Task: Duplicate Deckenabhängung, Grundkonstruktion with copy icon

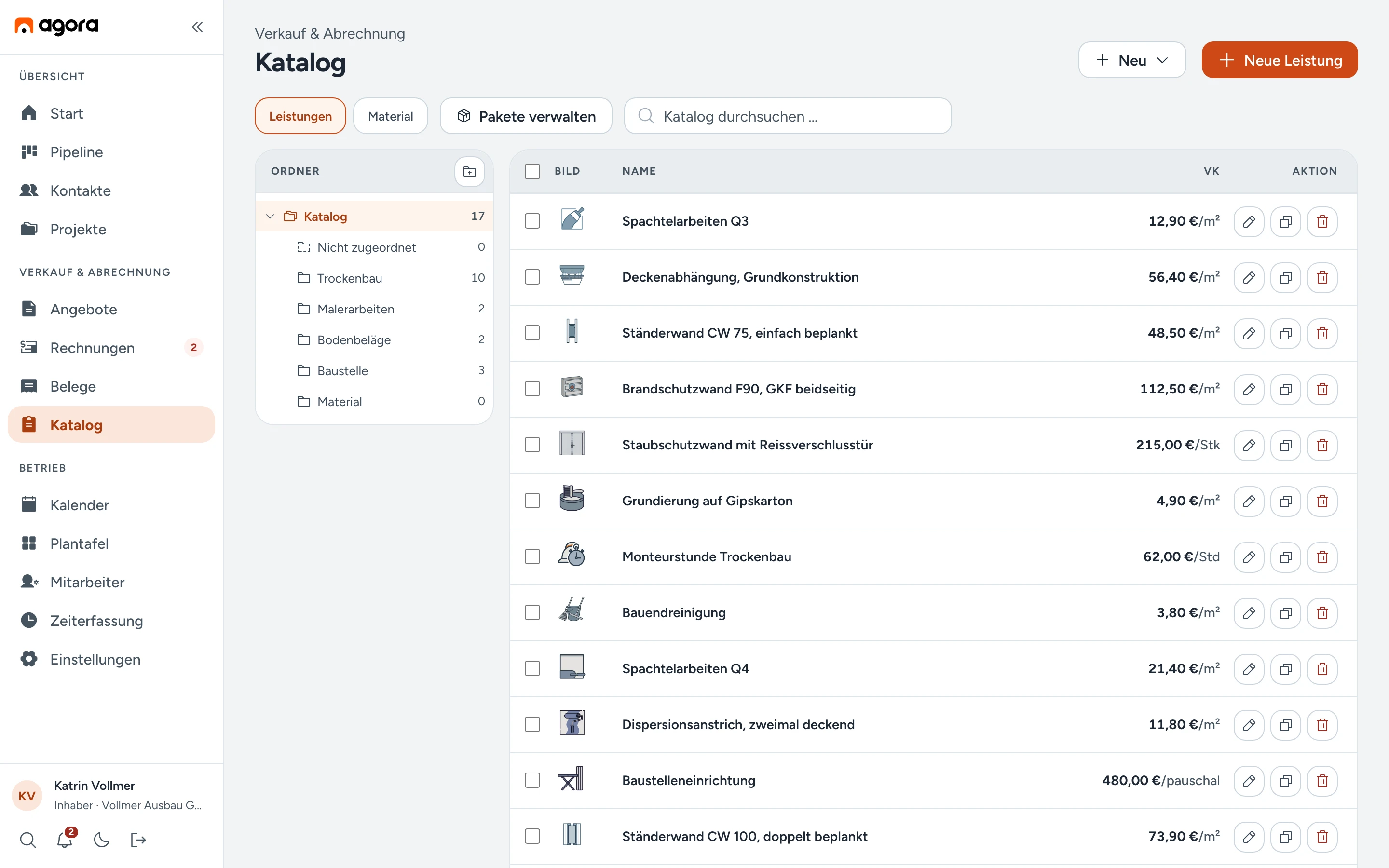Action: click(x=1285, y=277)
